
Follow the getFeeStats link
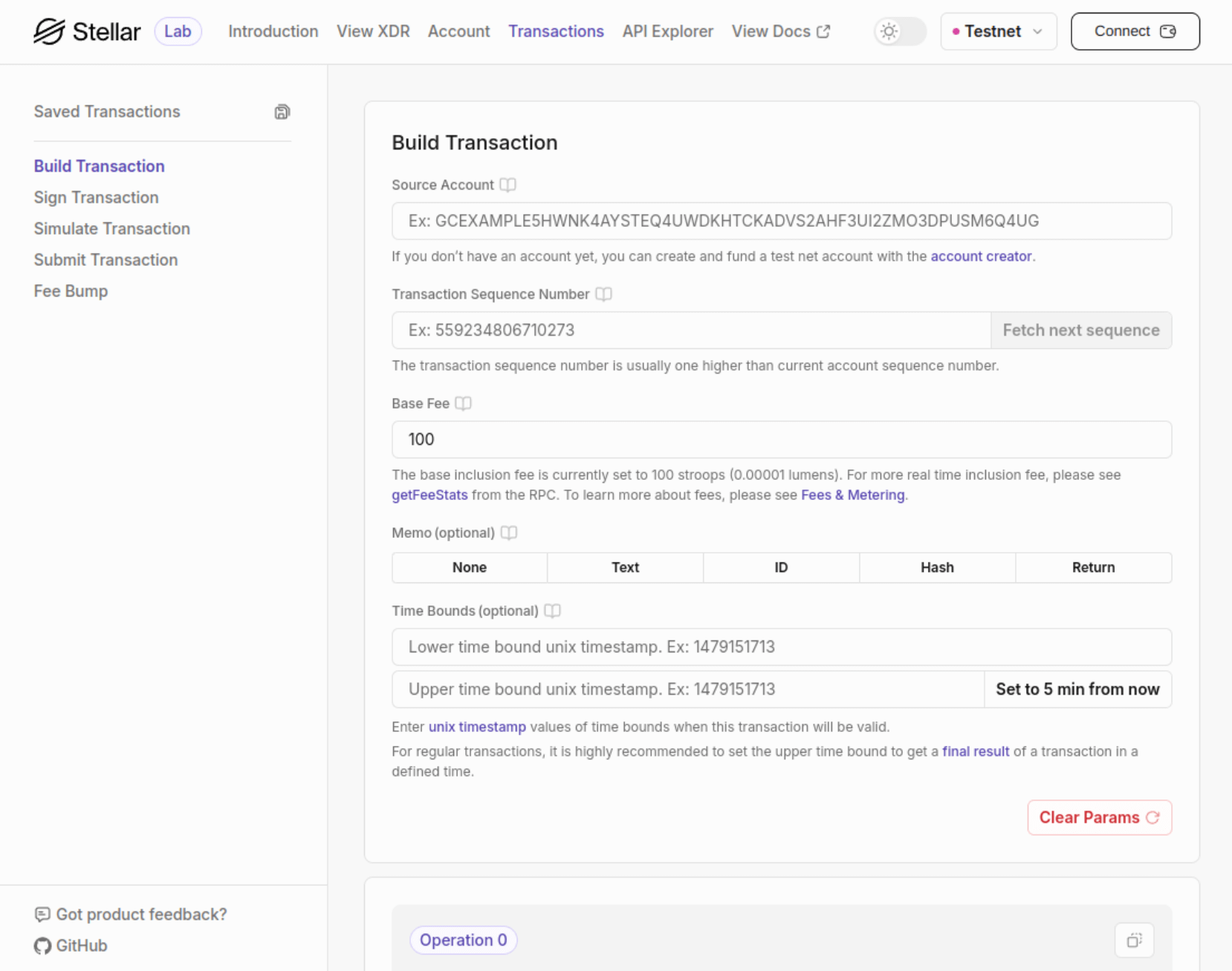[429, 495]
